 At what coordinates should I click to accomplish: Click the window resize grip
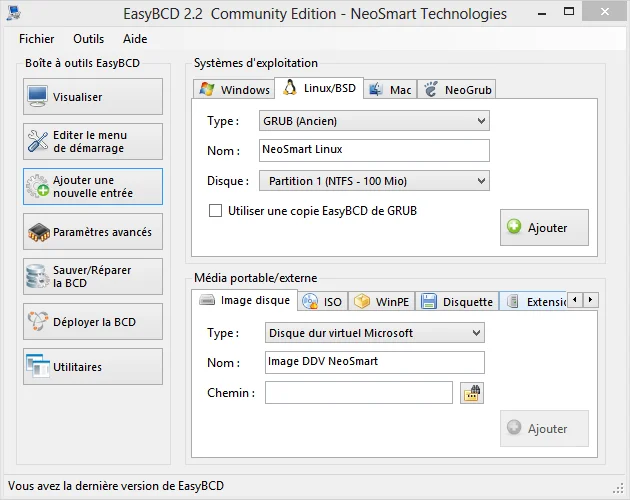point(618,488)
